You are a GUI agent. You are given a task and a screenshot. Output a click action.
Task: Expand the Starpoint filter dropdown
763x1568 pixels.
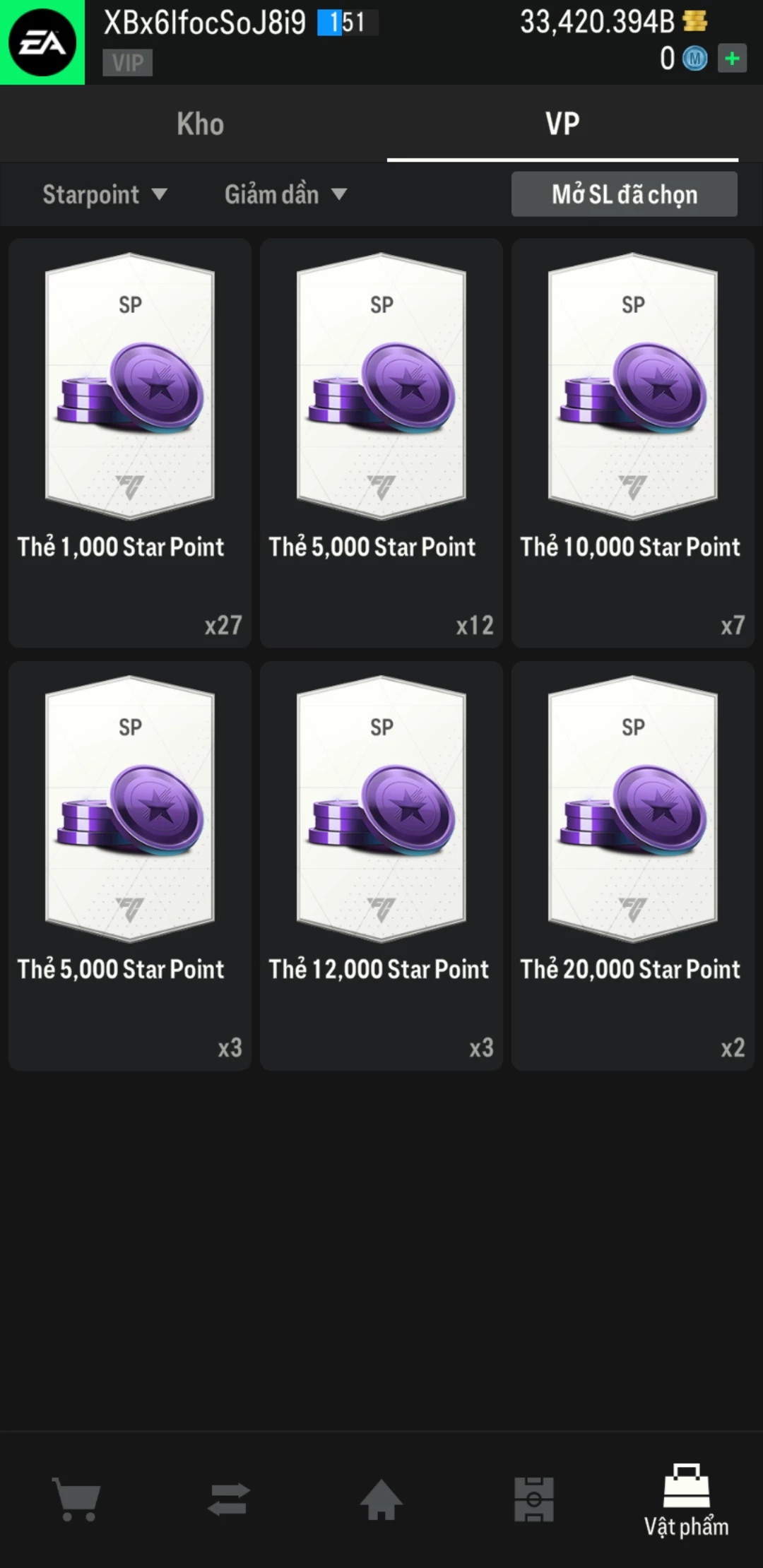tap(105, 194)
